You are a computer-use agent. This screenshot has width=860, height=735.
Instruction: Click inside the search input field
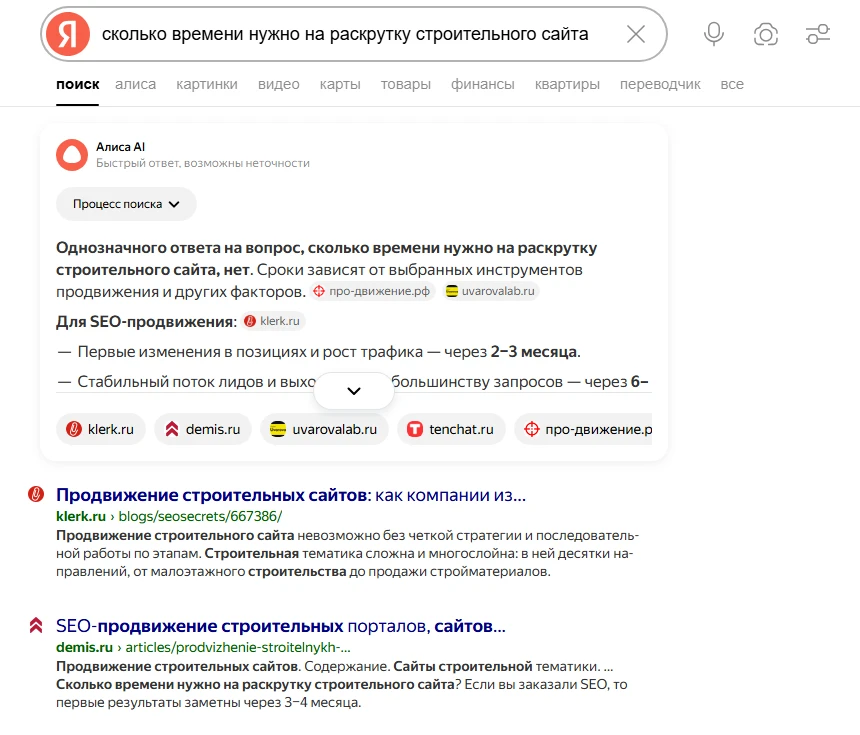tap(350, 34)
